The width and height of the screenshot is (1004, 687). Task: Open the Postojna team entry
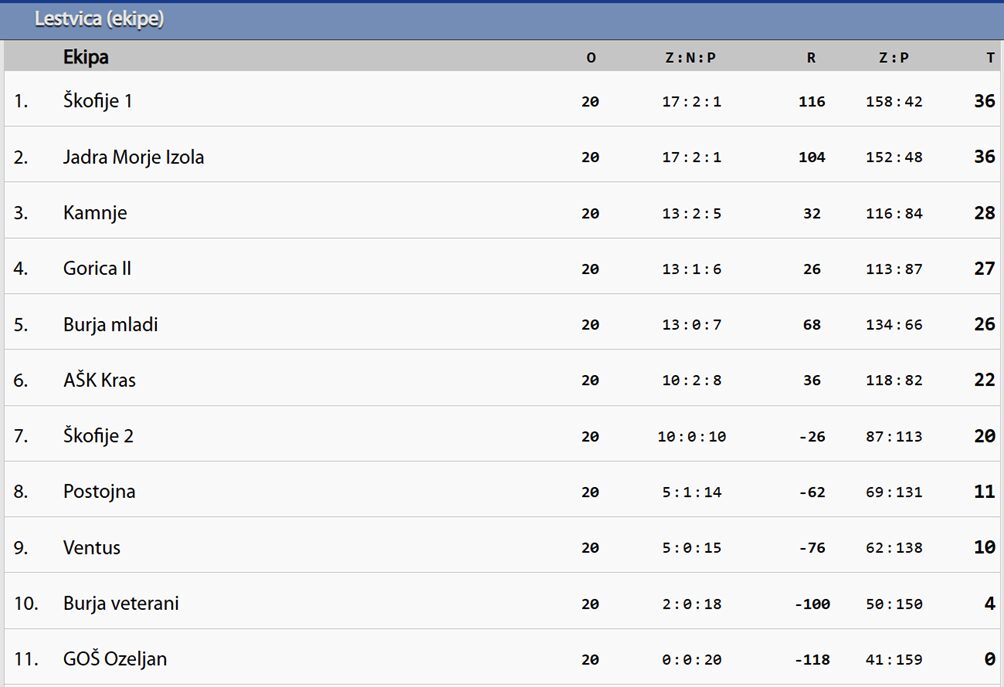click(99, 491)
